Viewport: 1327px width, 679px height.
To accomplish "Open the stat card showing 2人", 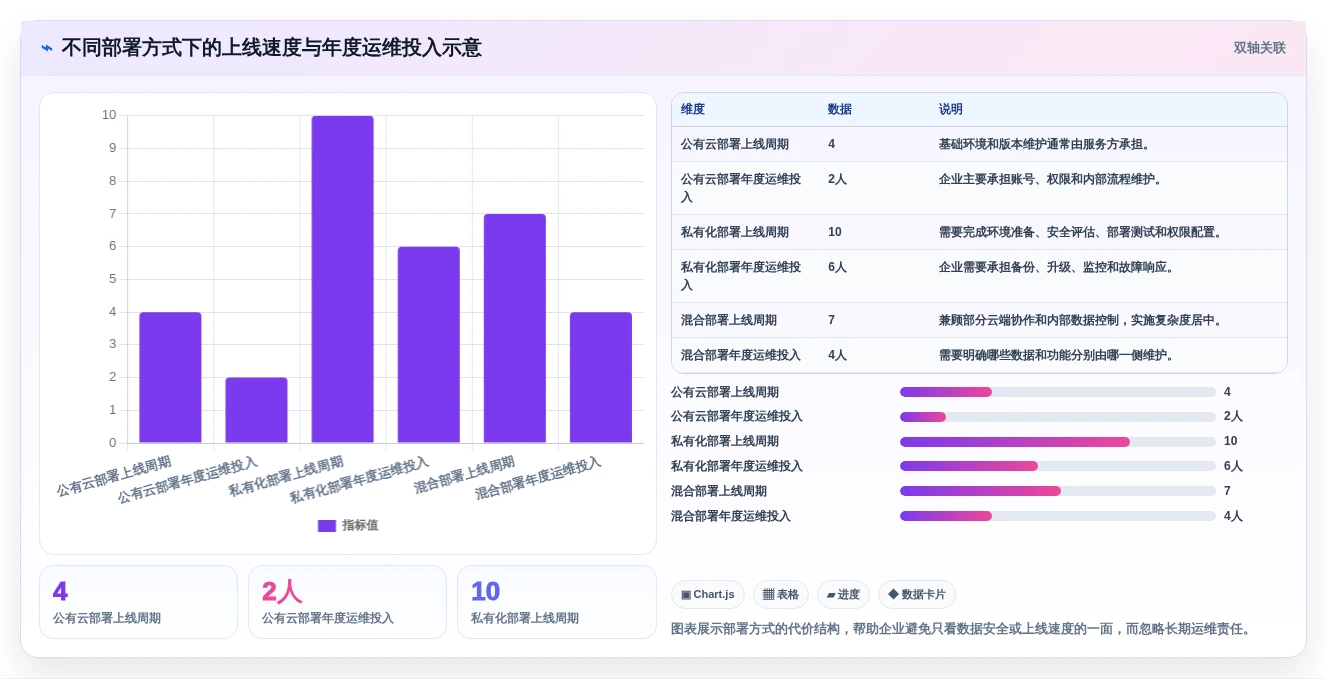I will point(347,602).
